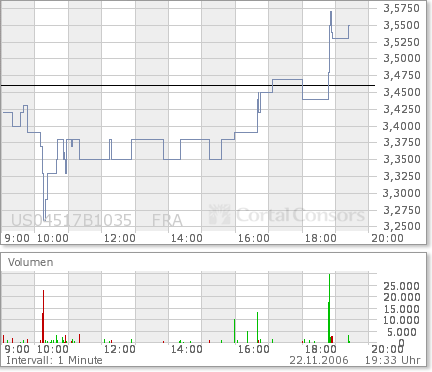Select the 3,5250 price axis value
Image resolution: width=432 pixels, height=372 pixels.
[402, 42]
